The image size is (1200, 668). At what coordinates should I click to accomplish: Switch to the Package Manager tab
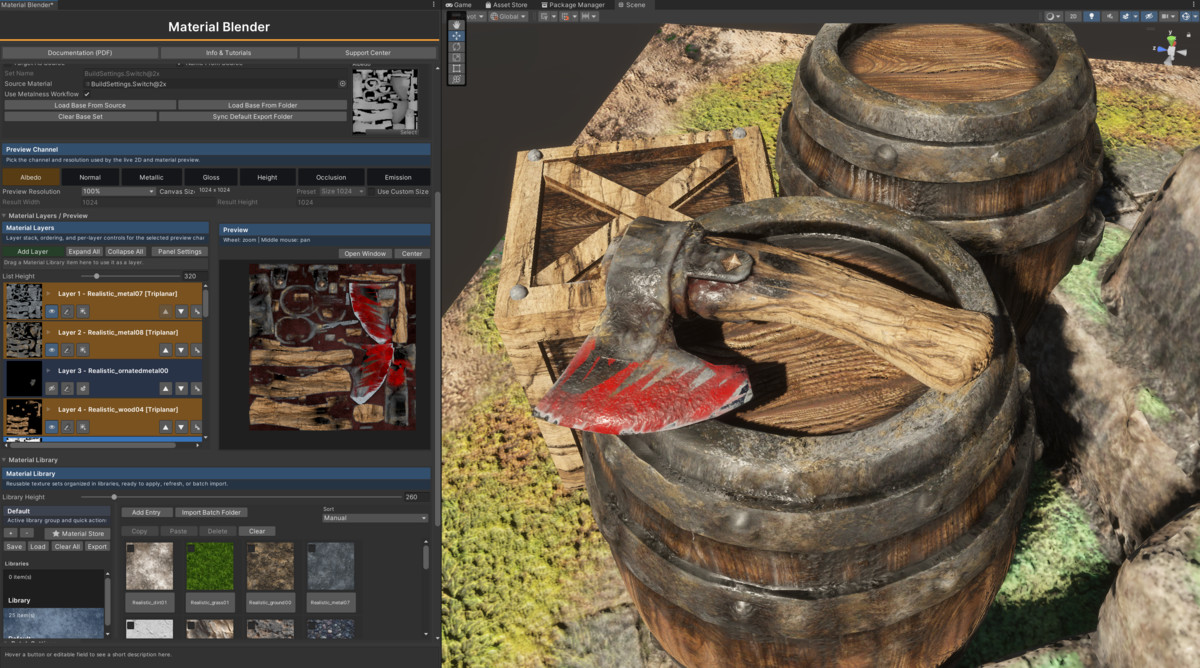click(573, 5)
